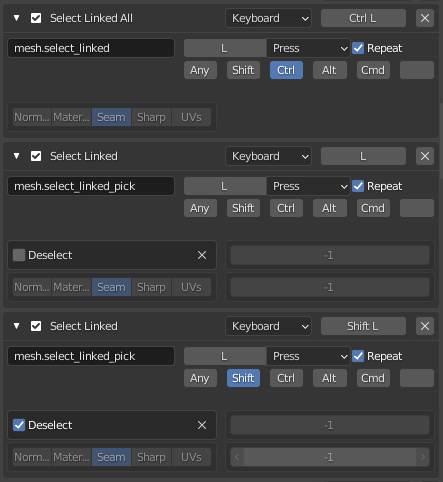Select UVs delimiter in Select Linked All
Screen dimensions: 443x482
(x=191, y=117)
